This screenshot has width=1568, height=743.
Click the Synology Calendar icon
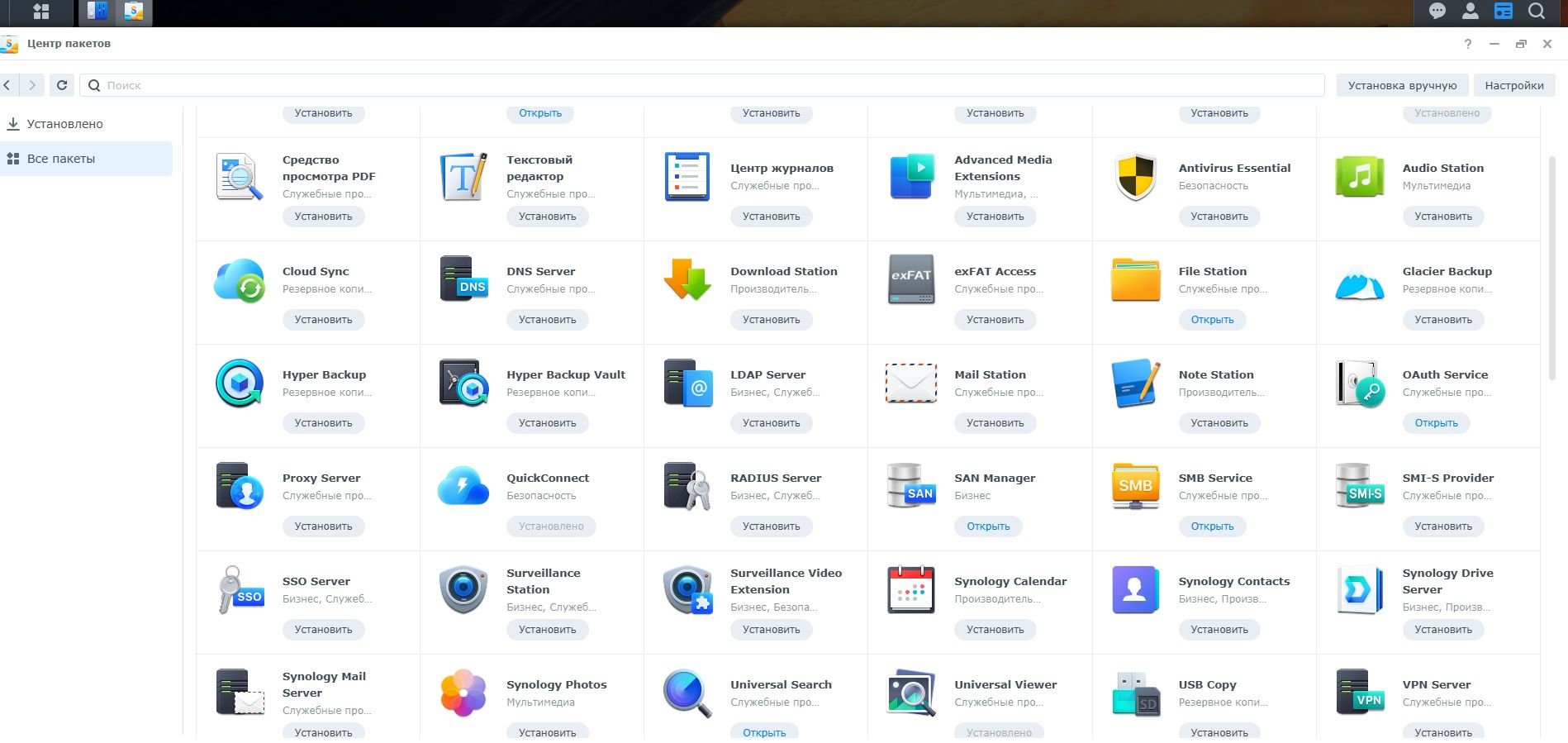click(x=911, y=590)
